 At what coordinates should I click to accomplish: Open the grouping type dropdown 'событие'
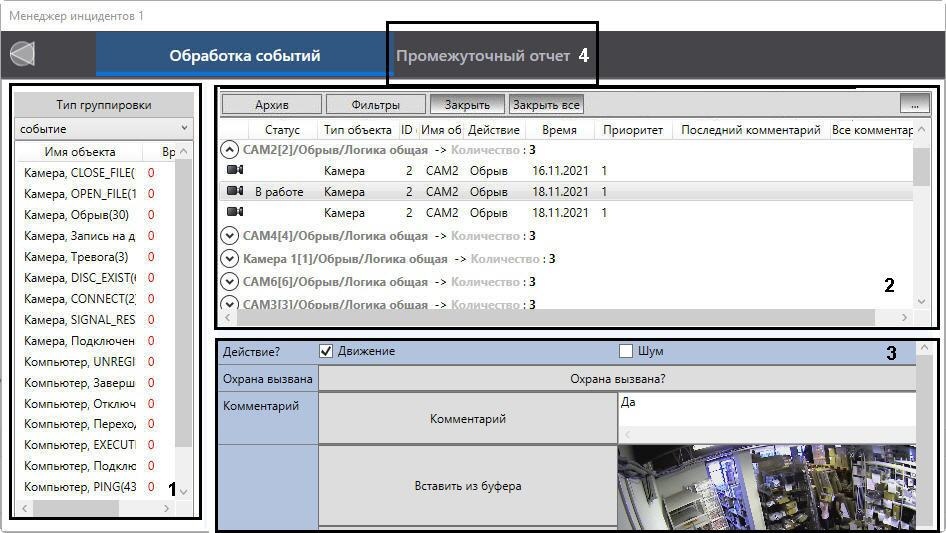pyautogui.click(x=105, y=129)
